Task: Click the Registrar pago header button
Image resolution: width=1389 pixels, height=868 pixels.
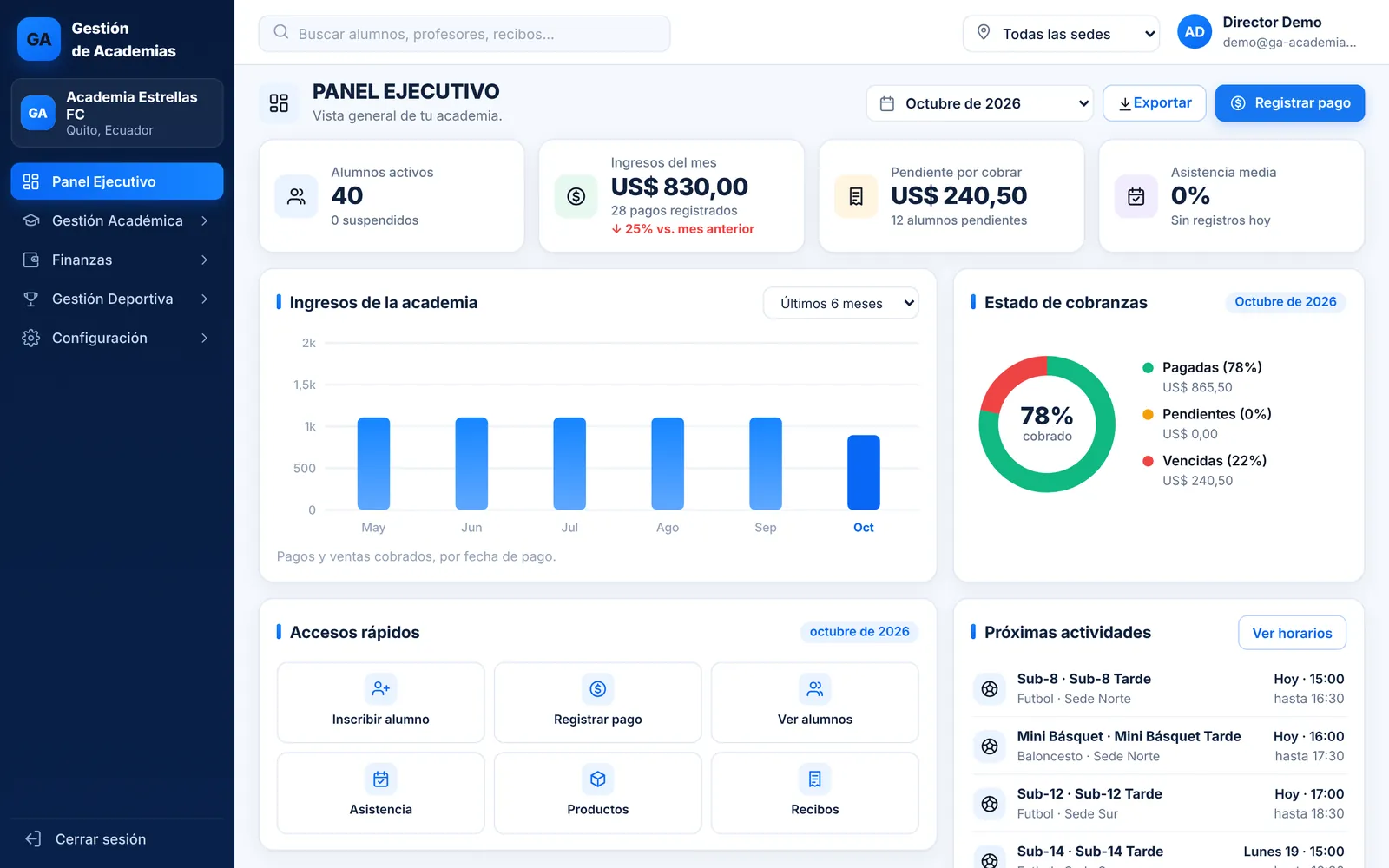Action: point(1290,103)
